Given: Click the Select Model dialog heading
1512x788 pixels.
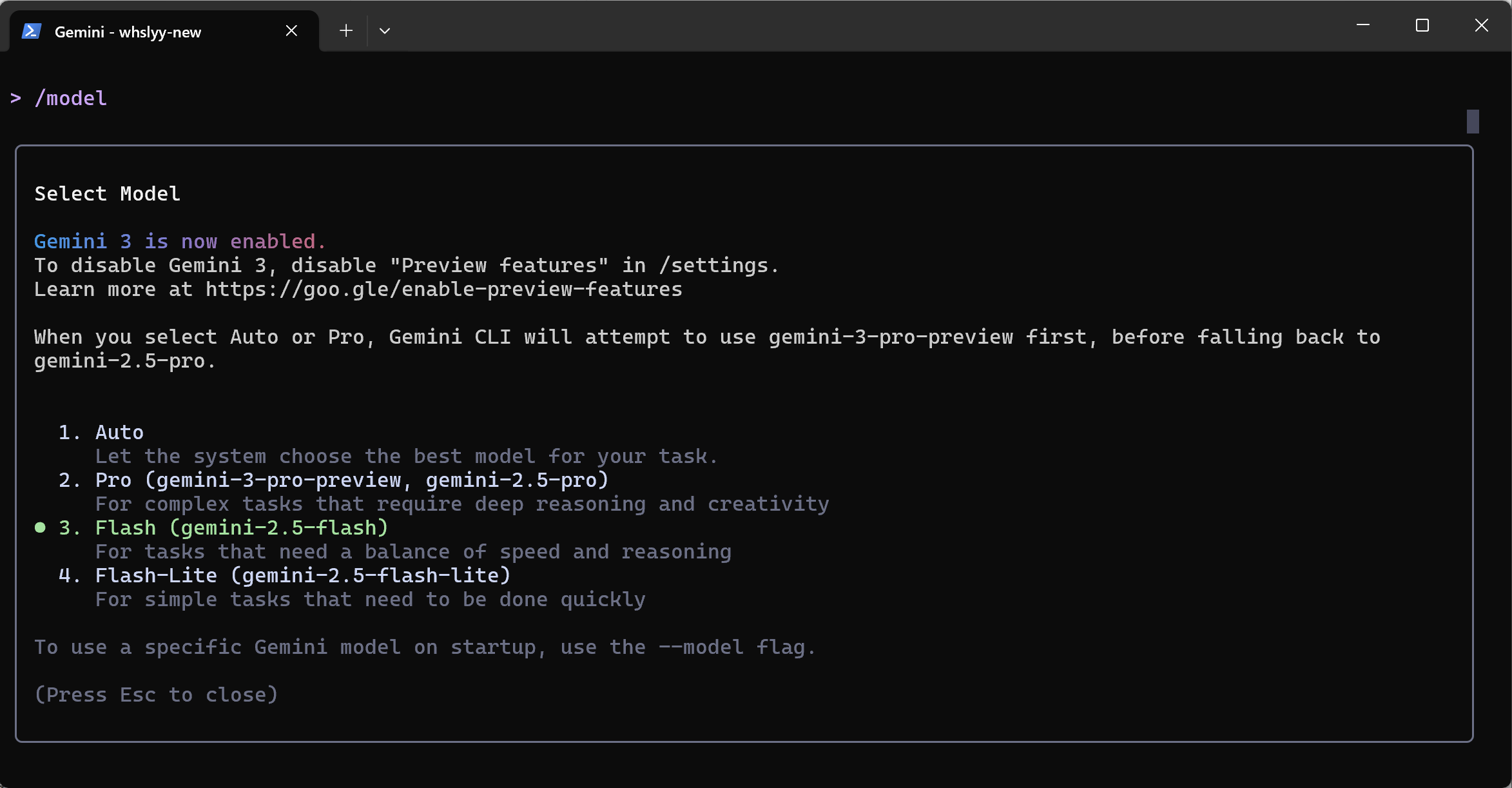Looking at the screenshot, I should click(107, 193).
